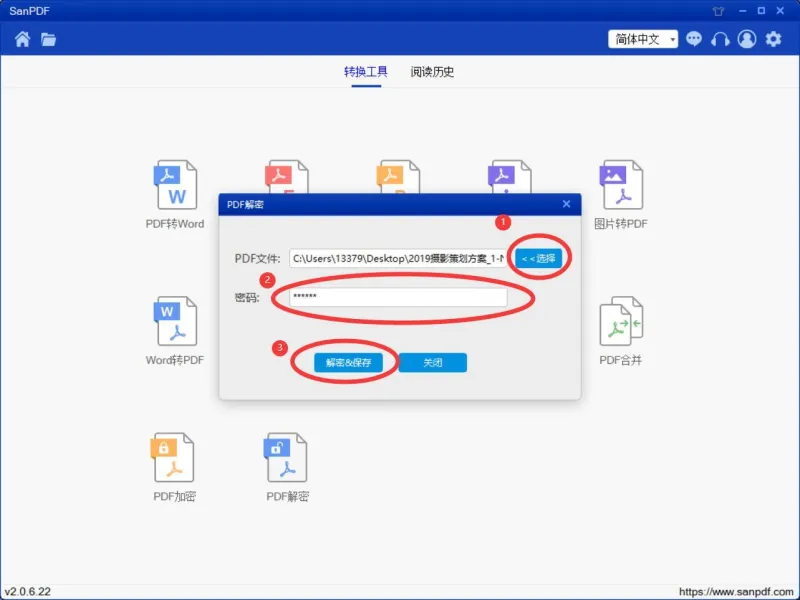Screen dimensions: 800x600
Task: Click the 关闭 button in dialog
Action: pyautogui.click(x=433, y=362)
